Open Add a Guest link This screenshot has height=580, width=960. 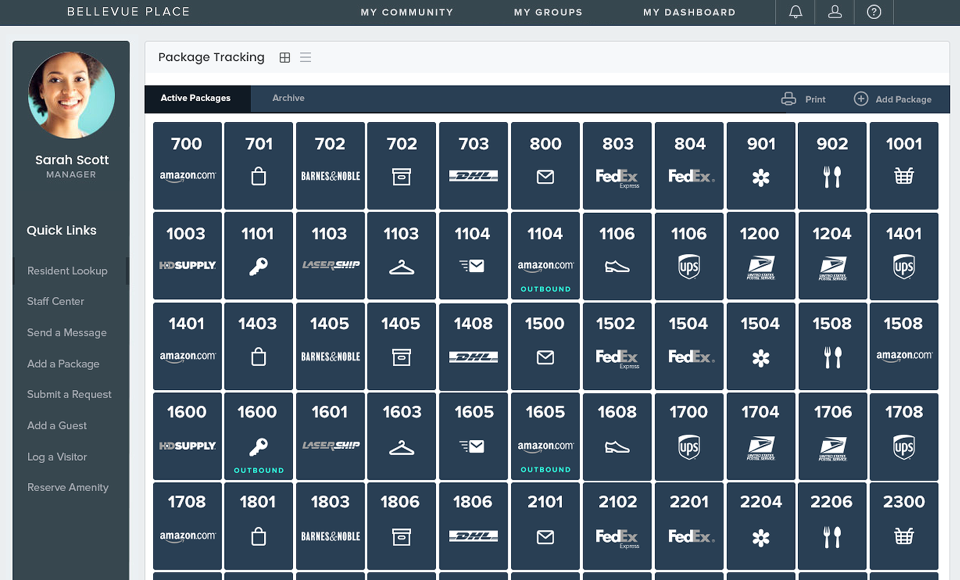pyautogui.click(x=57, y=426)
